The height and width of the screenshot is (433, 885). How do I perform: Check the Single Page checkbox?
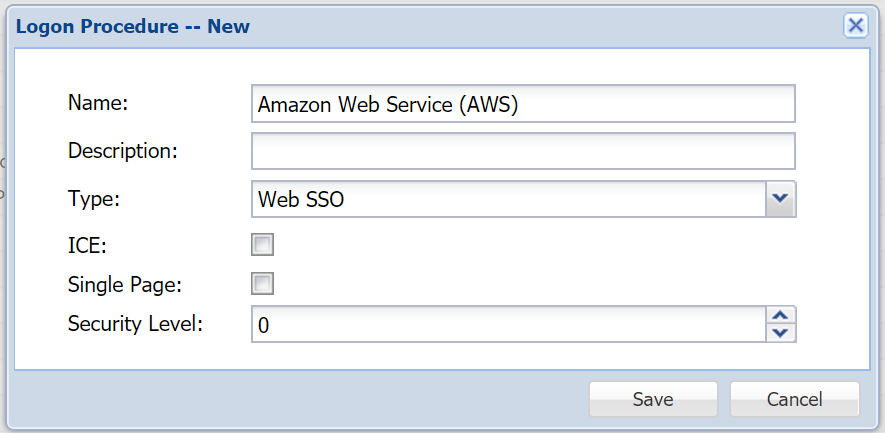pyautogui.click(x=263, y=284)
